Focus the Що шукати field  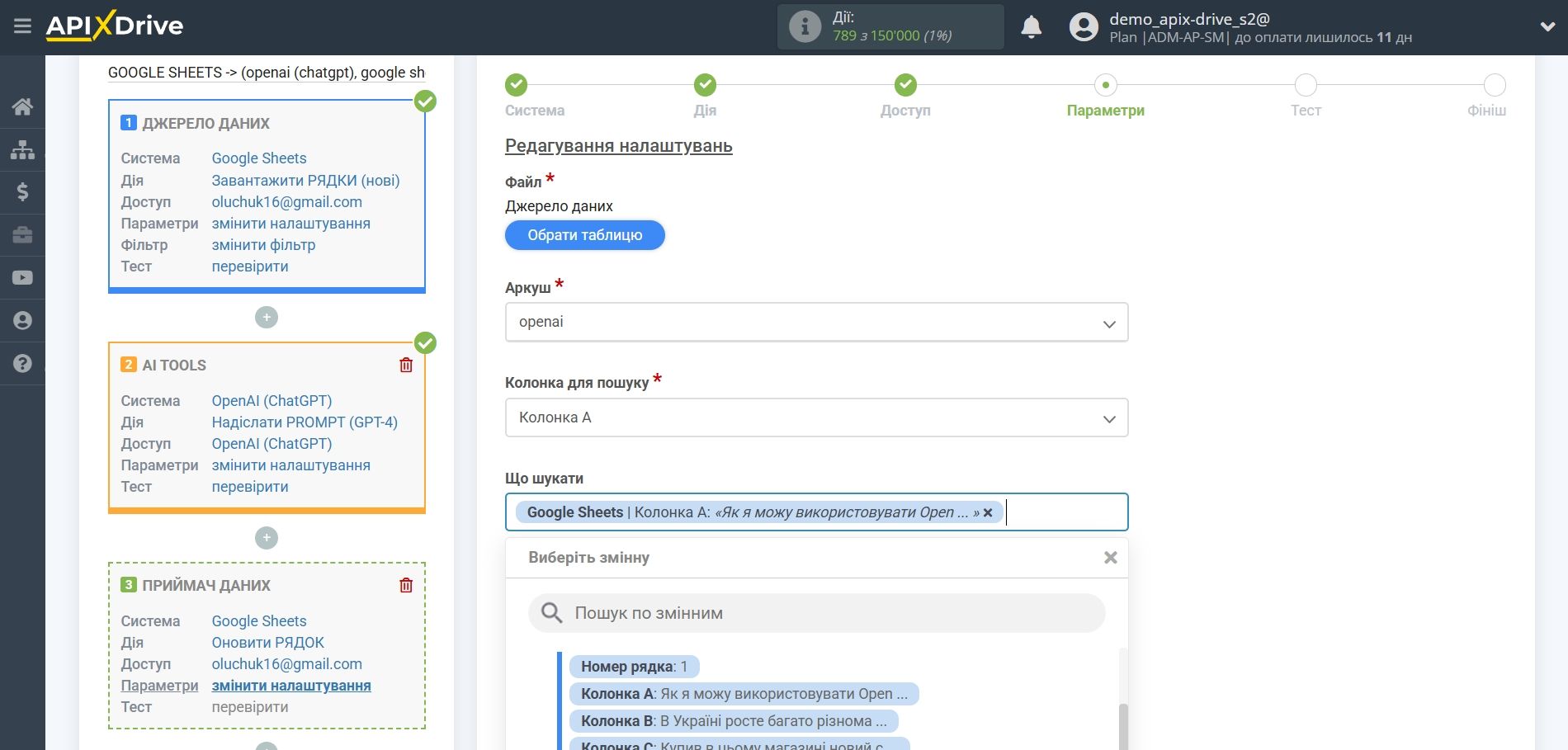(x=816, y=512)
